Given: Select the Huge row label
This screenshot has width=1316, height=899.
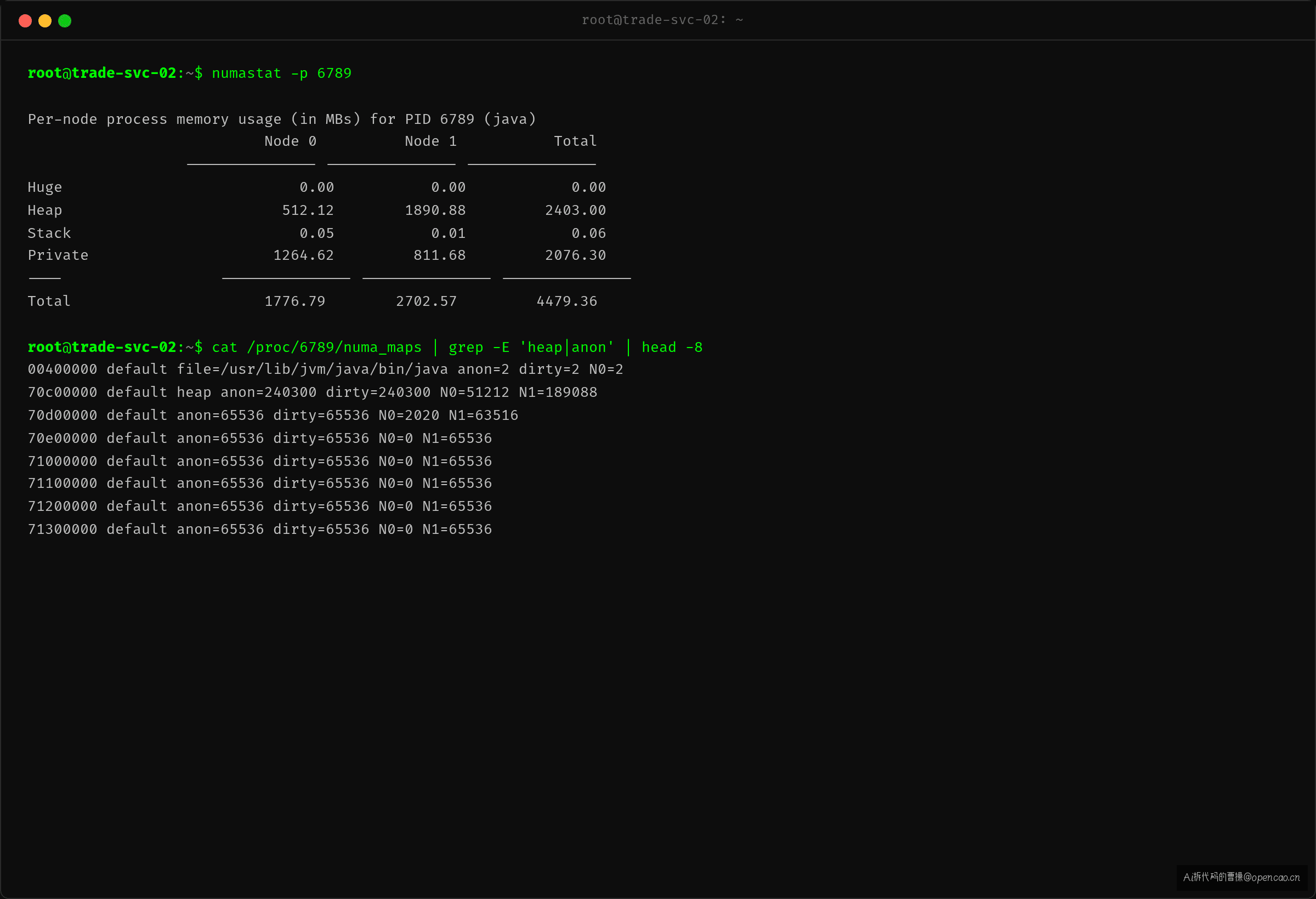Looking at the screenshot, I should (x=45, y=187).
